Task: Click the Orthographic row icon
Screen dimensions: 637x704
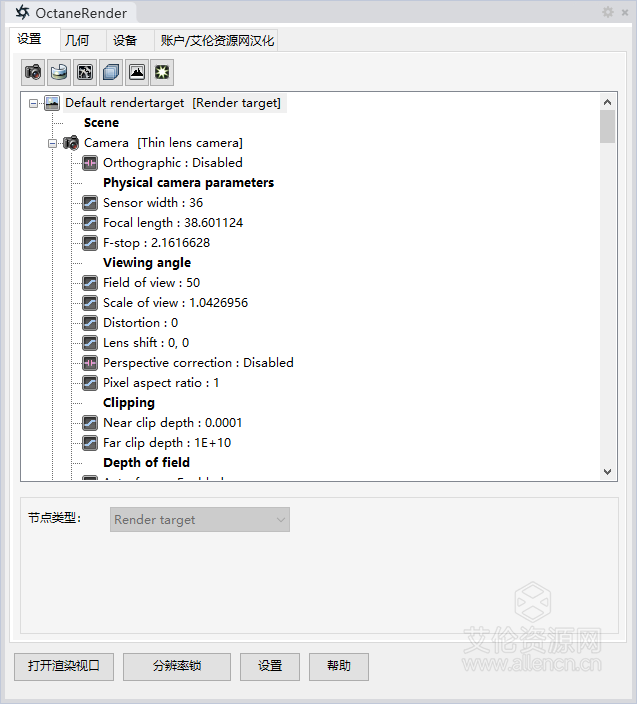Action: [90, 163]
